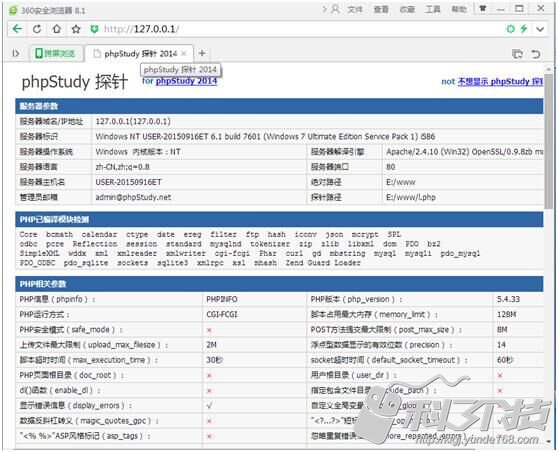This screenshot has height=452, width=558.
Task: Click the Zend Guard Loader module name
Action: (323, 263)
